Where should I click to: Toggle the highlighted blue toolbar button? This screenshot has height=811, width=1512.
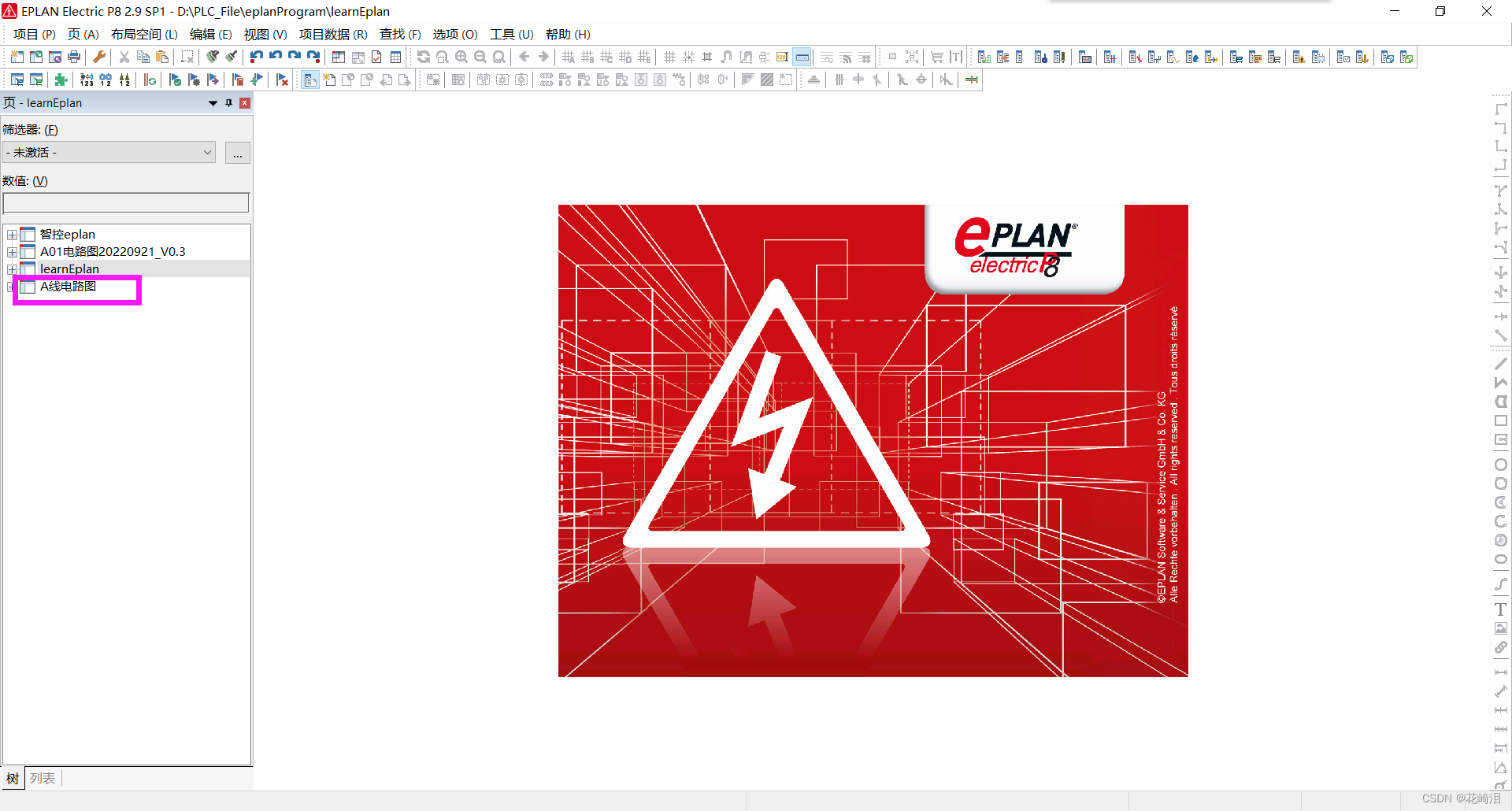pos(802,57)
